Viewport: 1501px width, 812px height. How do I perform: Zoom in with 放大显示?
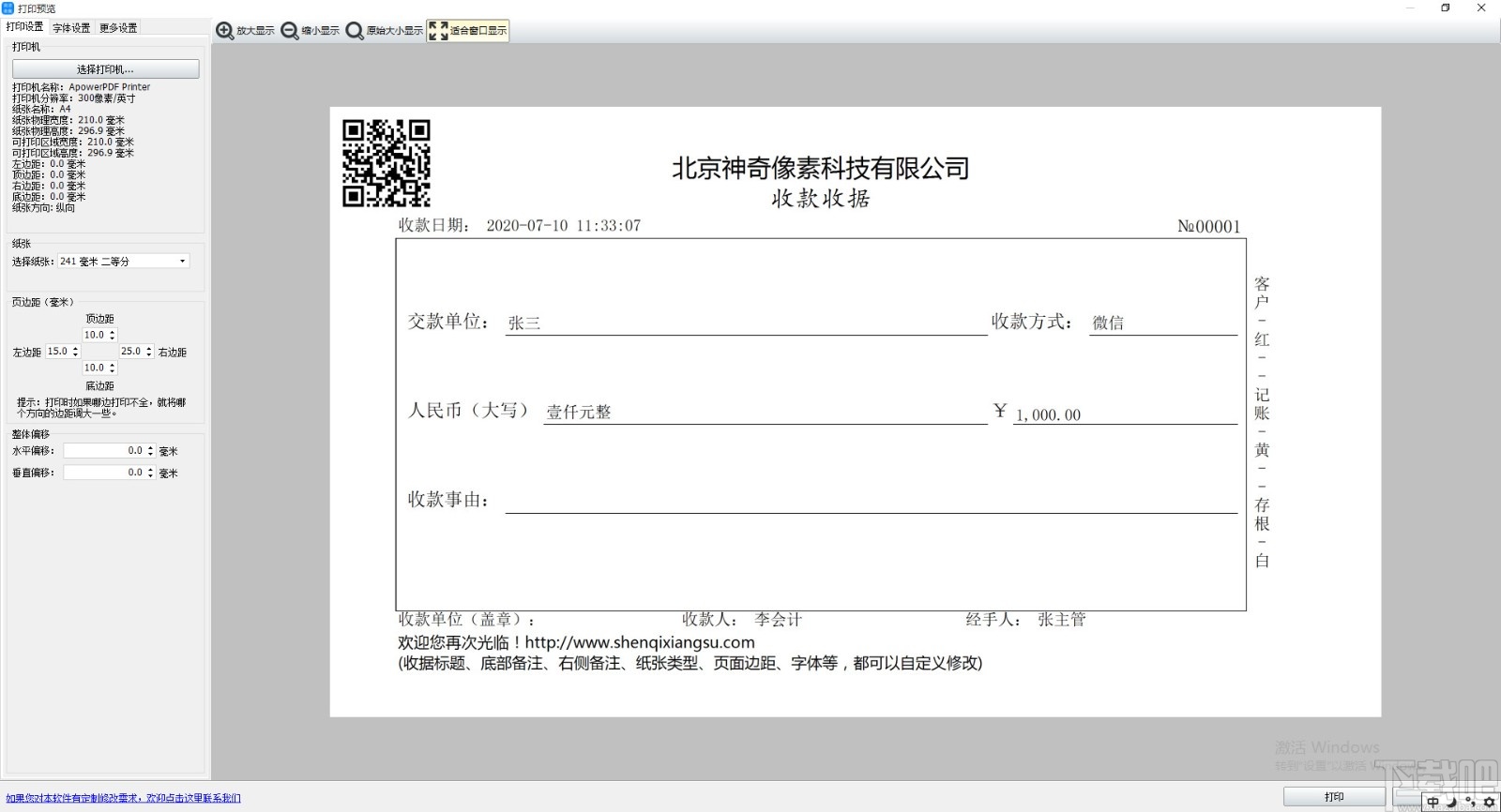point(246,31)
